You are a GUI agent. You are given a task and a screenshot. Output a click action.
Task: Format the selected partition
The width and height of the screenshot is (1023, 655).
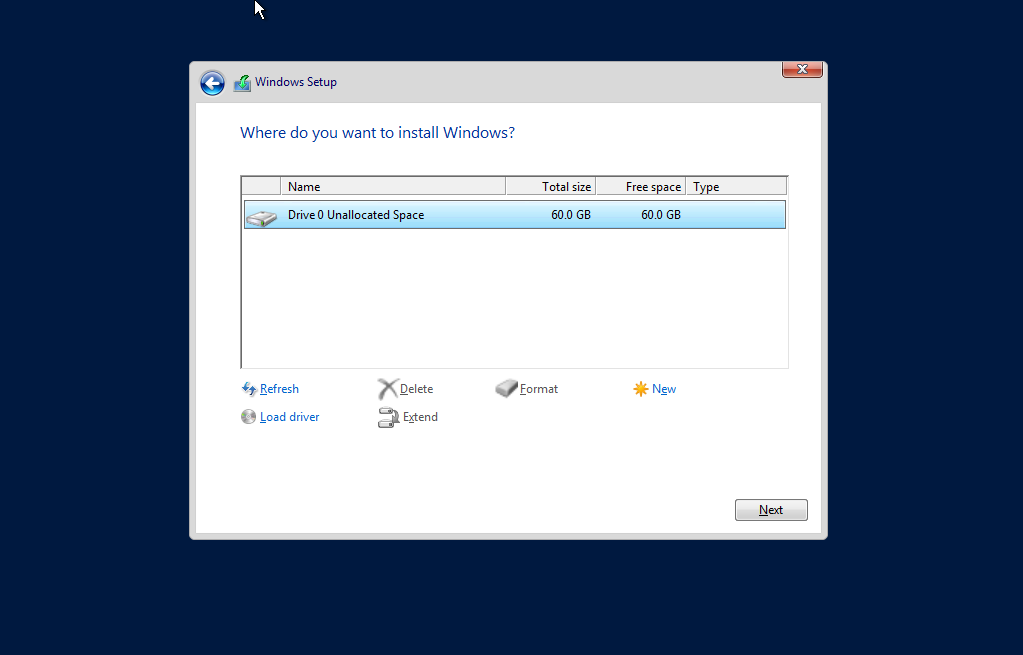click(x=539, y=389)
